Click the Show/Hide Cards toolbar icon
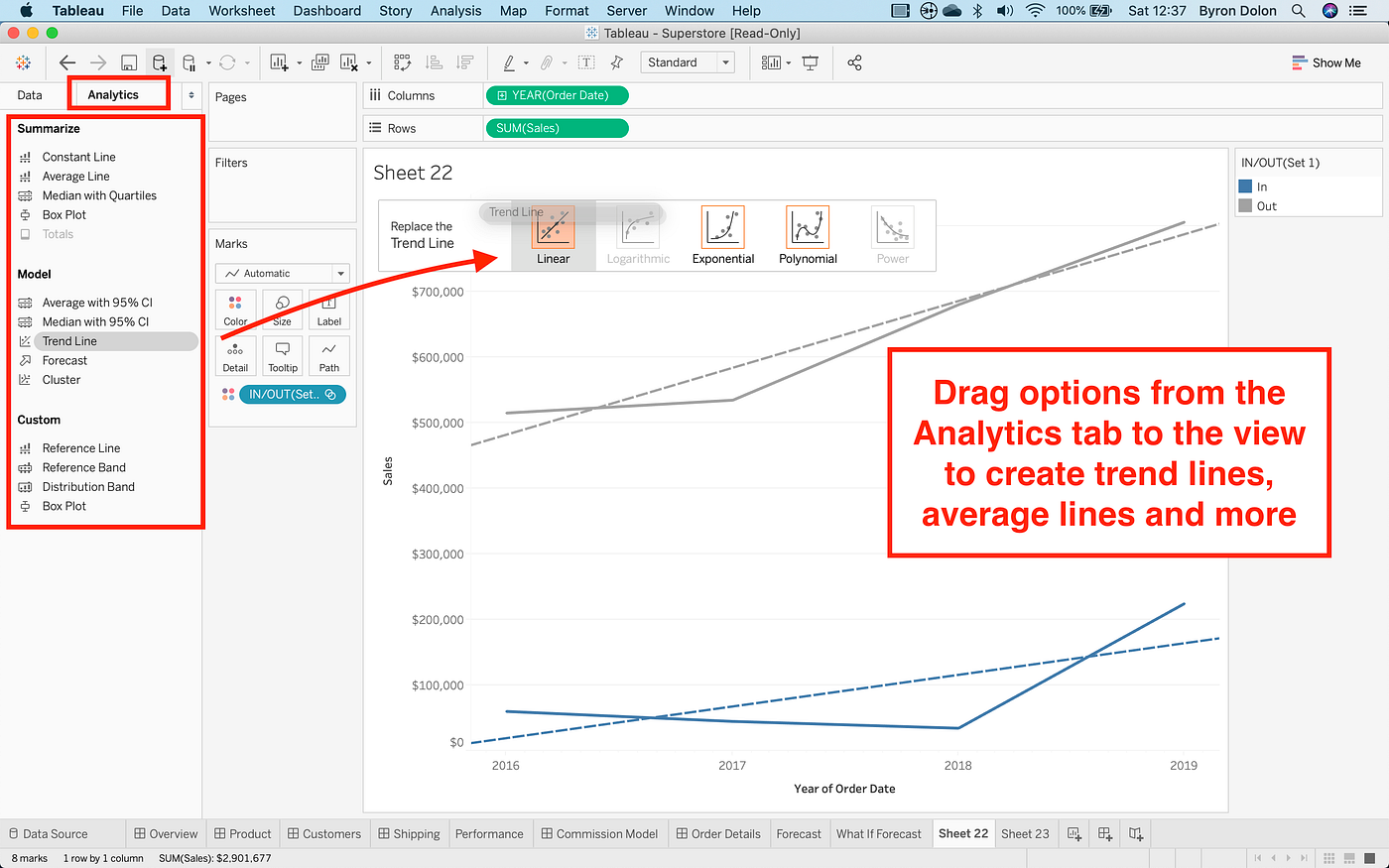 [x=771, y=62]
